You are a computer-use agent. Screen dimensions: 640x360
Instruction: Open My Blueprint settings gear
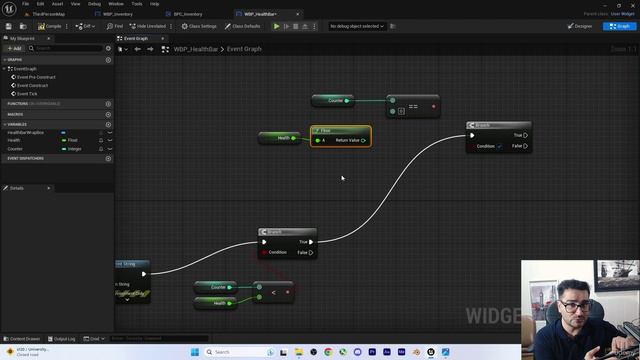[x=108, y=48]
